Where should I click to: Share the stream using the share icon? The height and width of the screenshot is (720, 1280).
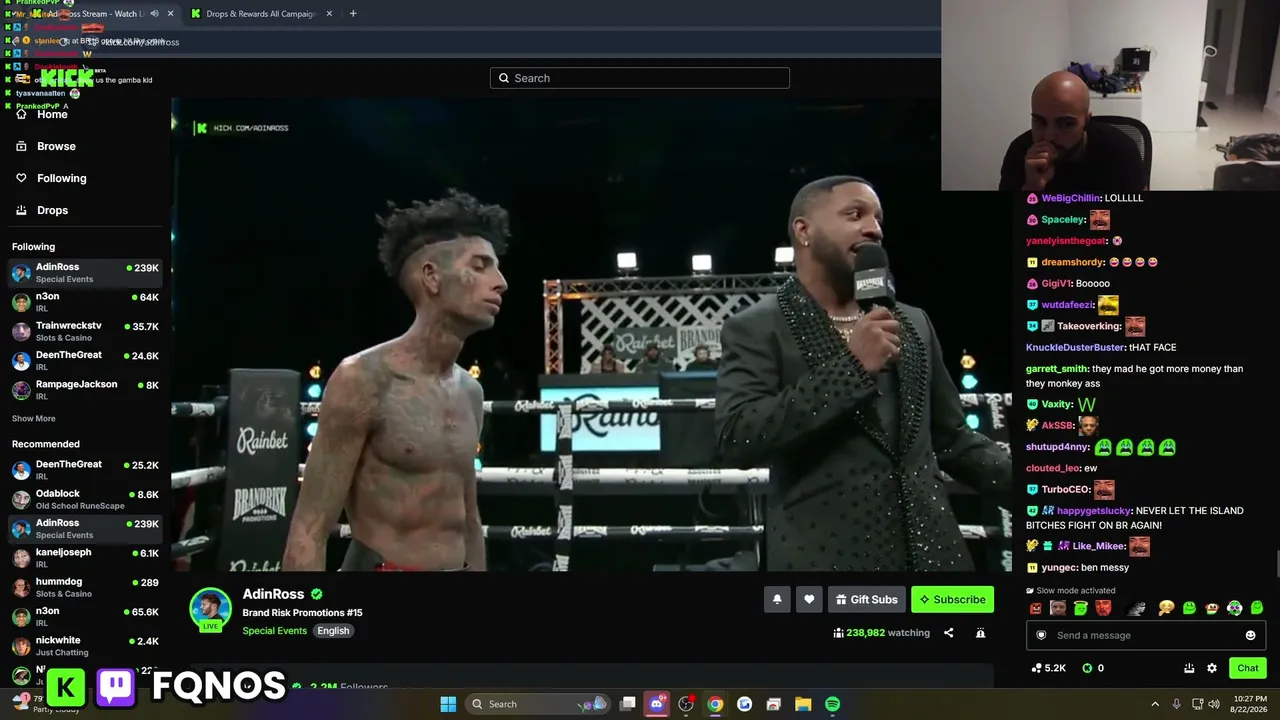pyautogui.click(x=949, y=633)
